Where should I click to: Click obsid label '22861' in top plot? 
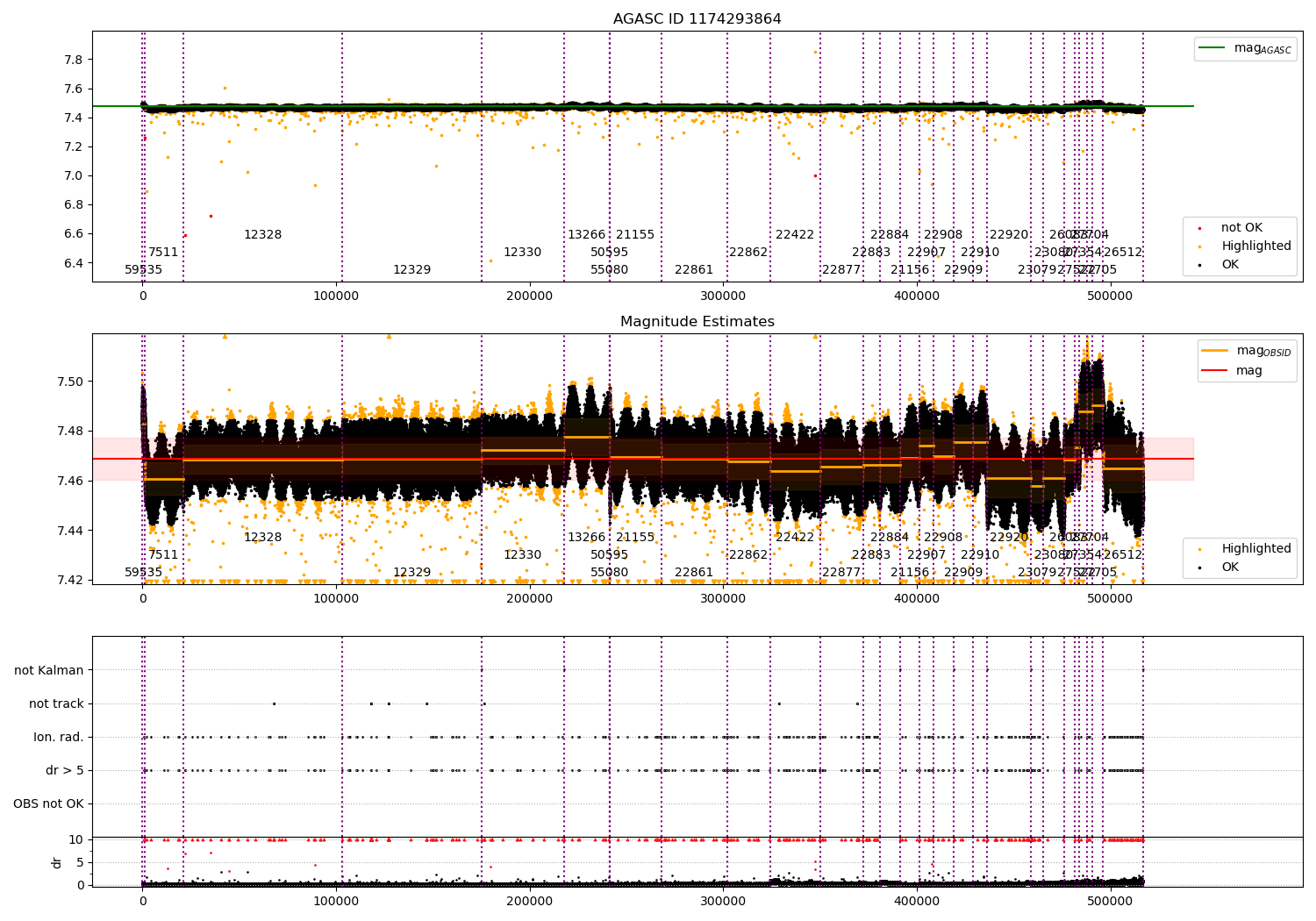point(694,270)
